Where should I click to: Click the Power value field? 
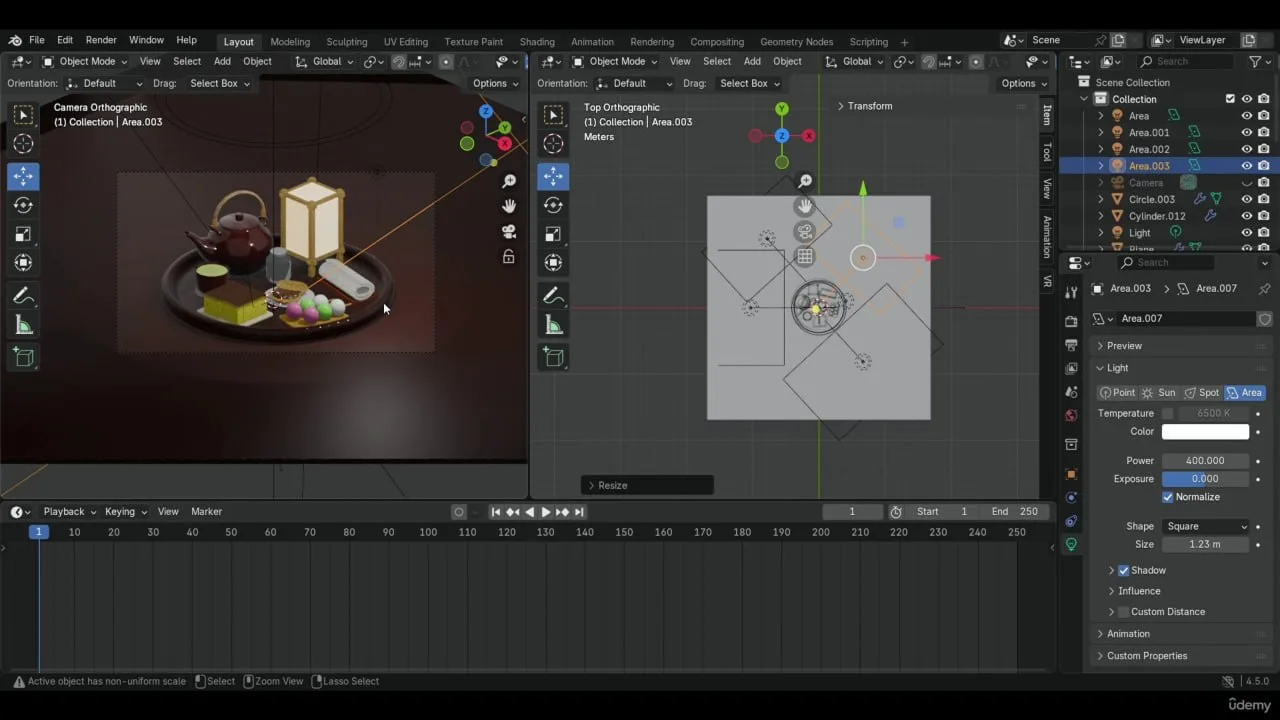pyautogui.click(x=1205, y=461)
